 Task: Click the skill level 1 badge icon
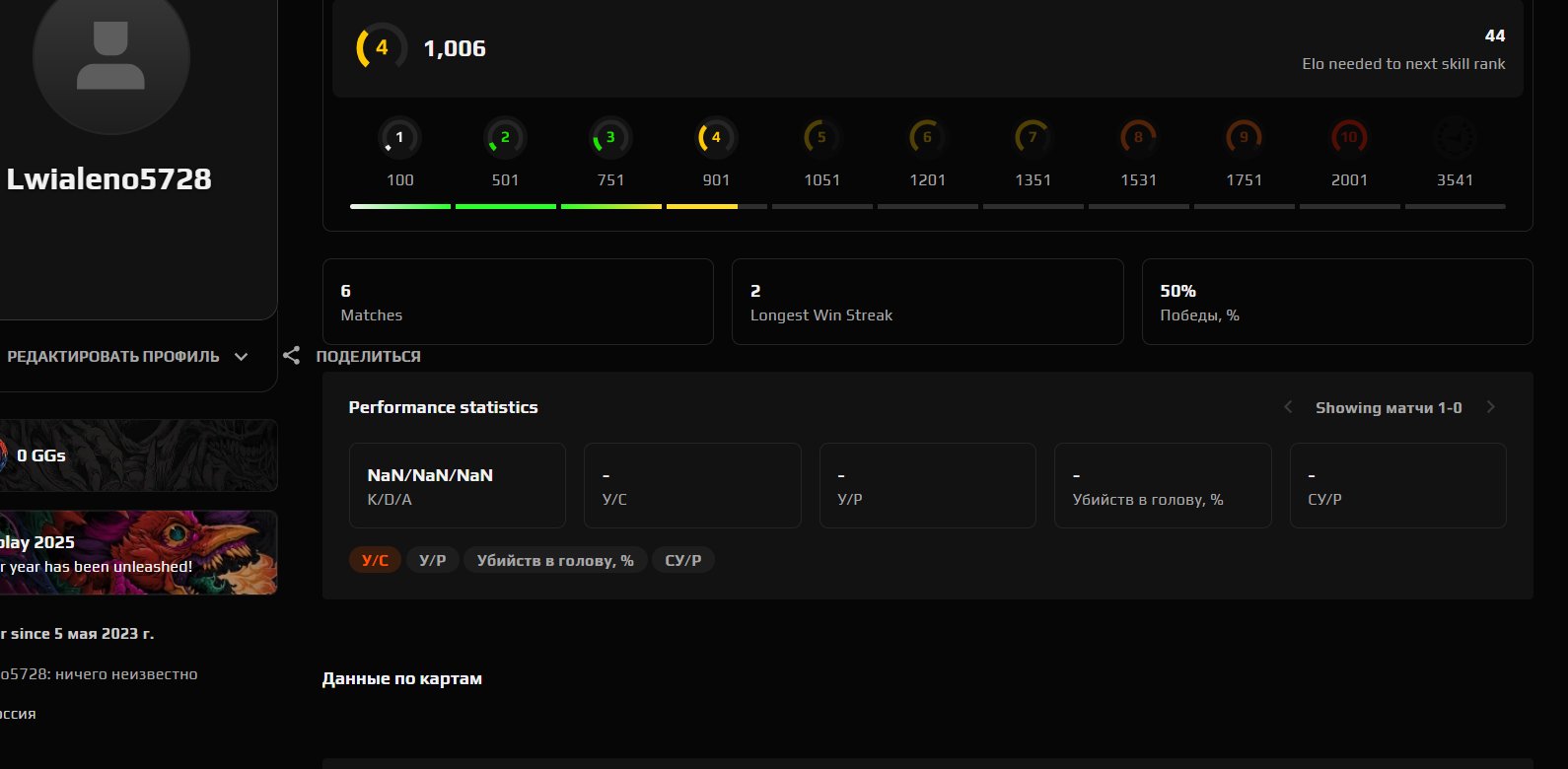tap(399, 138)
